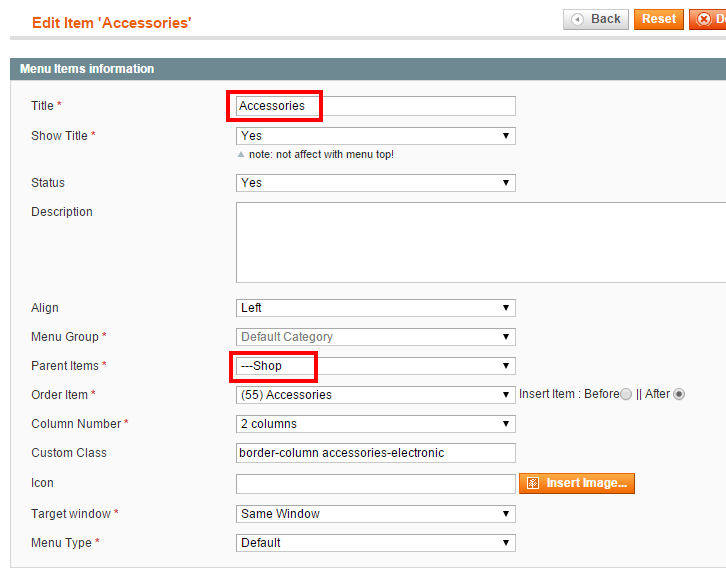Open the Show Title dropdown
726x579 pixels.
[x=376, y=136]
